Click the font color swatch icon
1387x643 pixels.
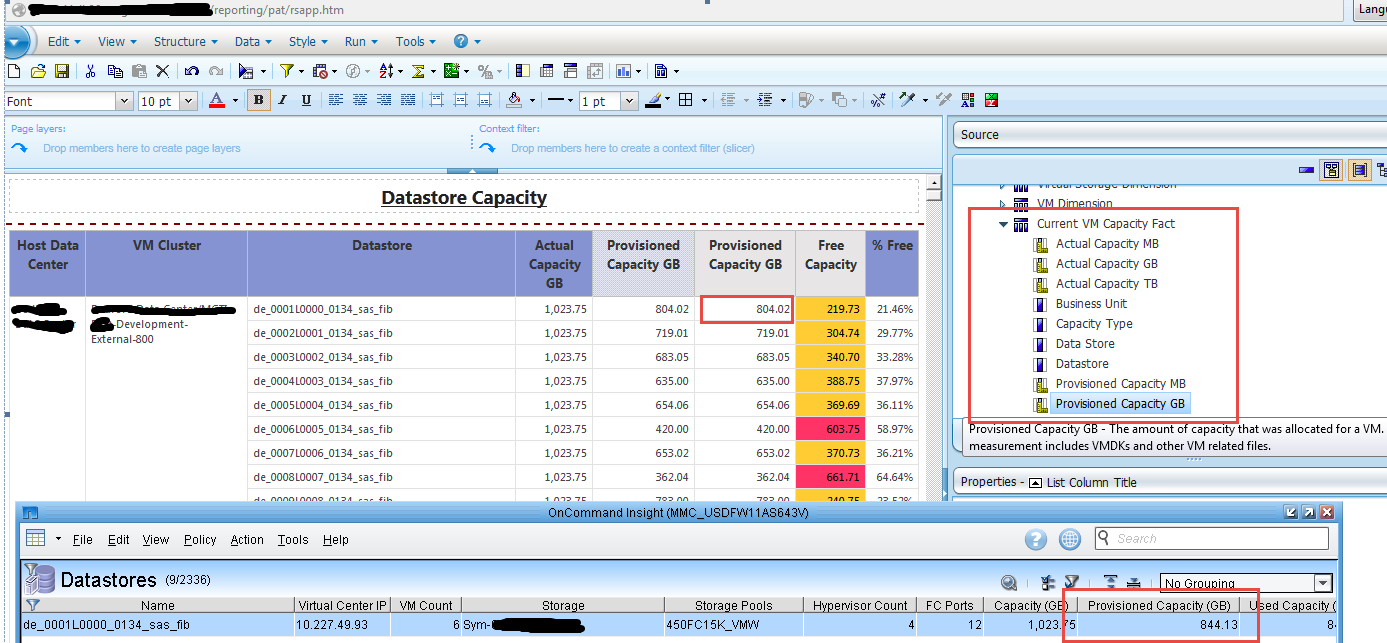(217, 100)
